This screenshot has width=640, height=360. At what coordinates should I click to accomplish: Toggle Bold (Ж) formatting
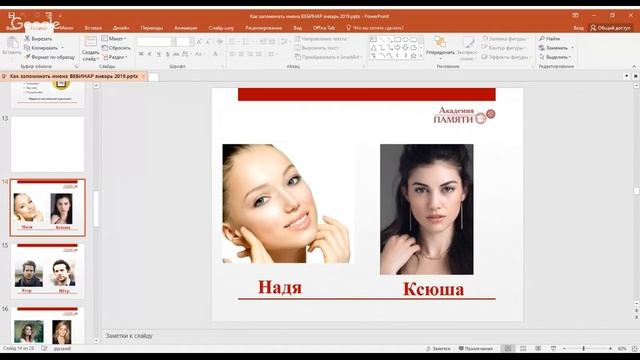click(141, 54)
